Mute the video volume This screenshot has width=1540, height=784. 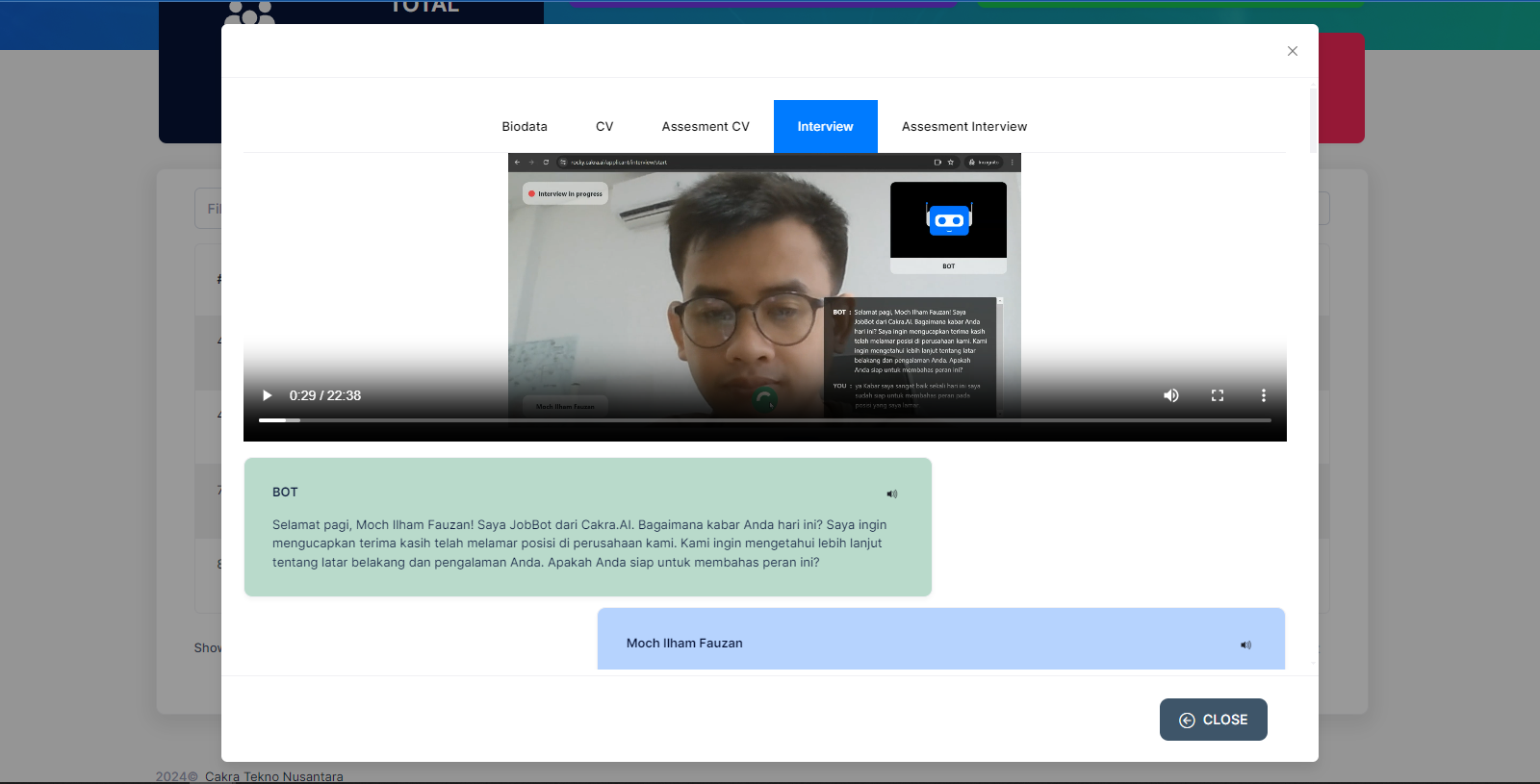pos(1171,395)
